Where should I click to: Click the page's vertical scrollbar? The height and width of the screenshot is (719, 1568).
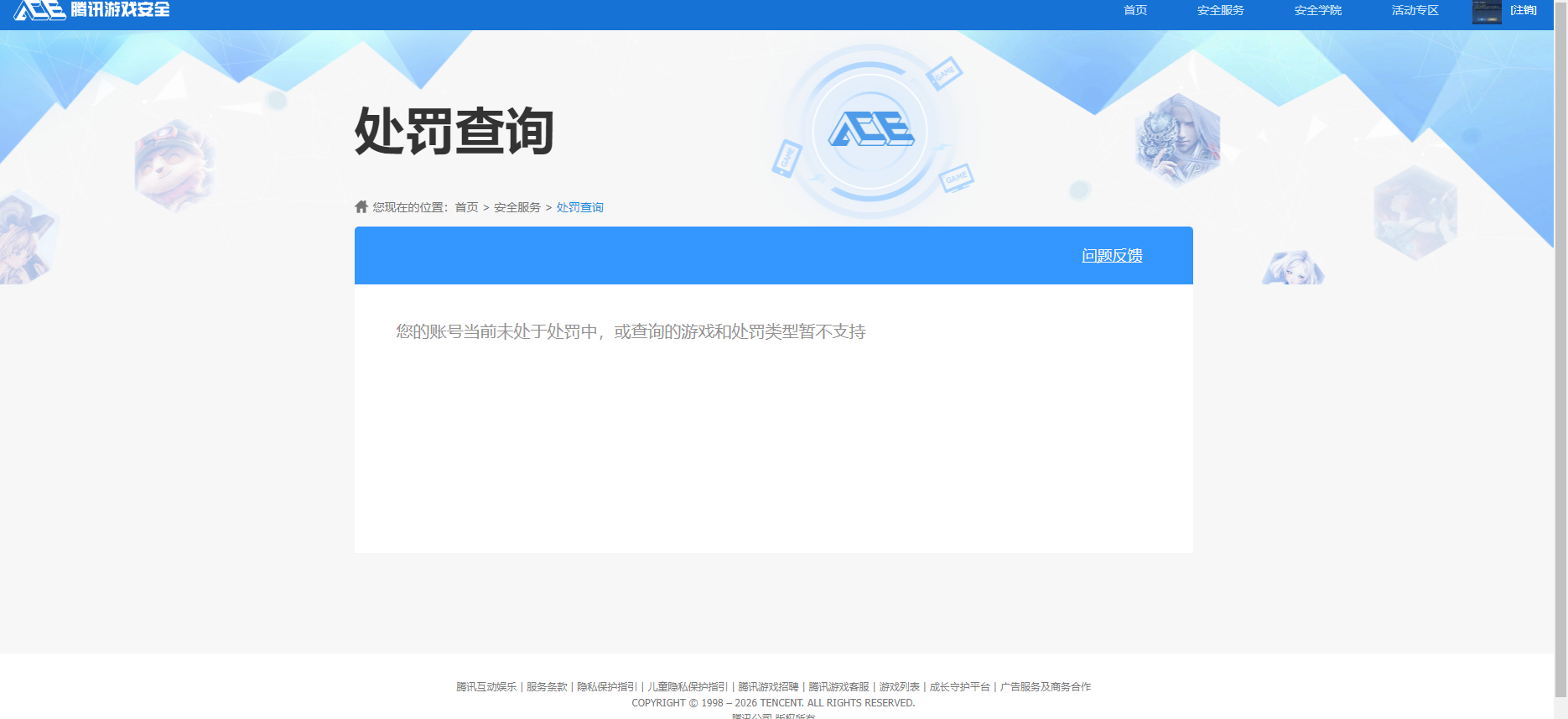(1560, 348)
